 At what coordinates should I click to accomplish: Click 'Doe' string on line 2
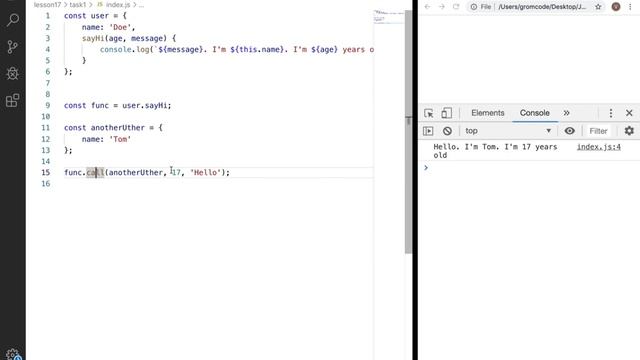point(120,27)
